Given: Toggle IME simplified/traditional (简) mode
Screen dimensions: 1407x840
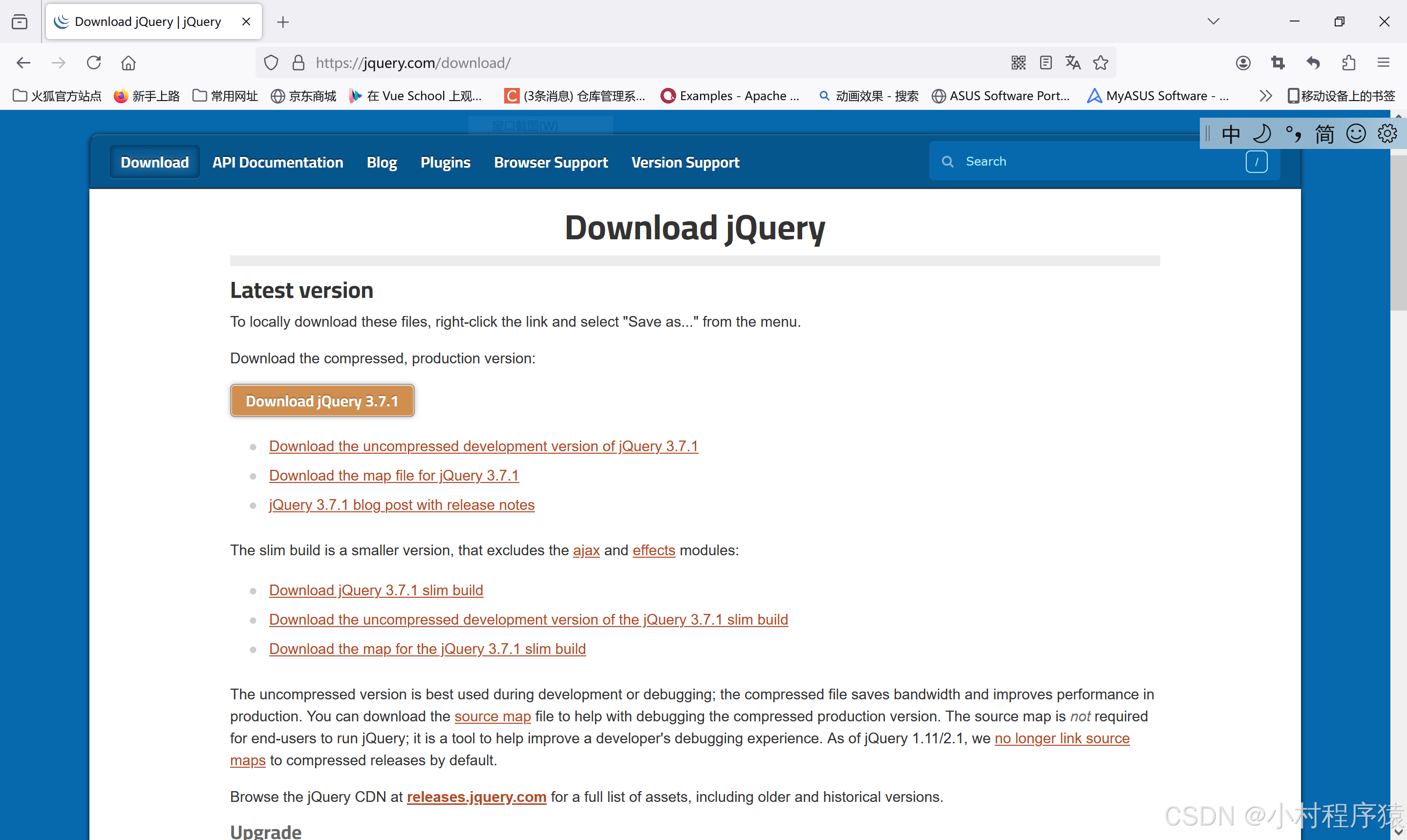Looking at the screenshot, I should 1324,134.
